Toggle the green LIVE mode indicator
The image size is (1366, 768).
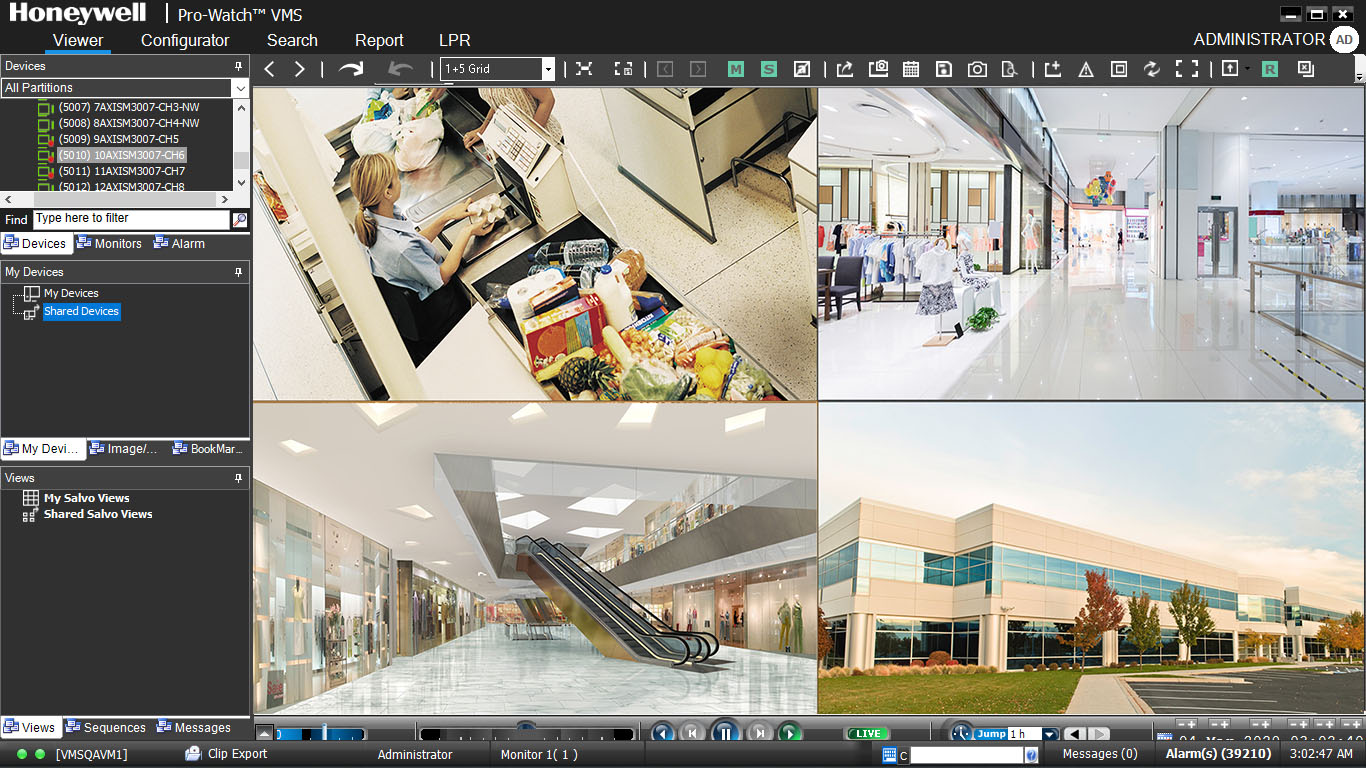[867, 734]
